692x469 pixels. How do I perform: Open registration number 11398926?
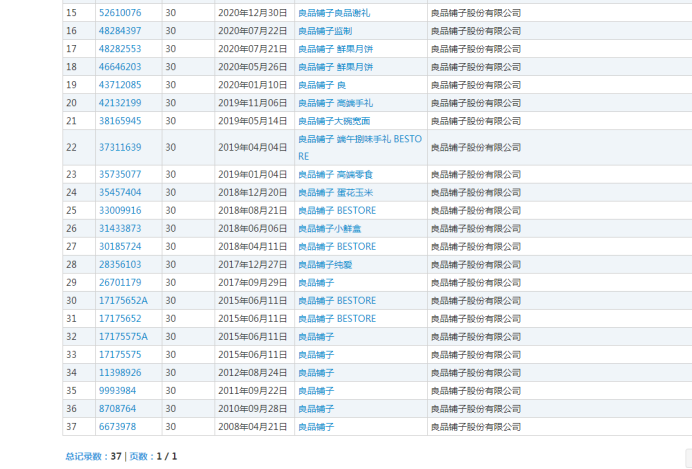120,373
